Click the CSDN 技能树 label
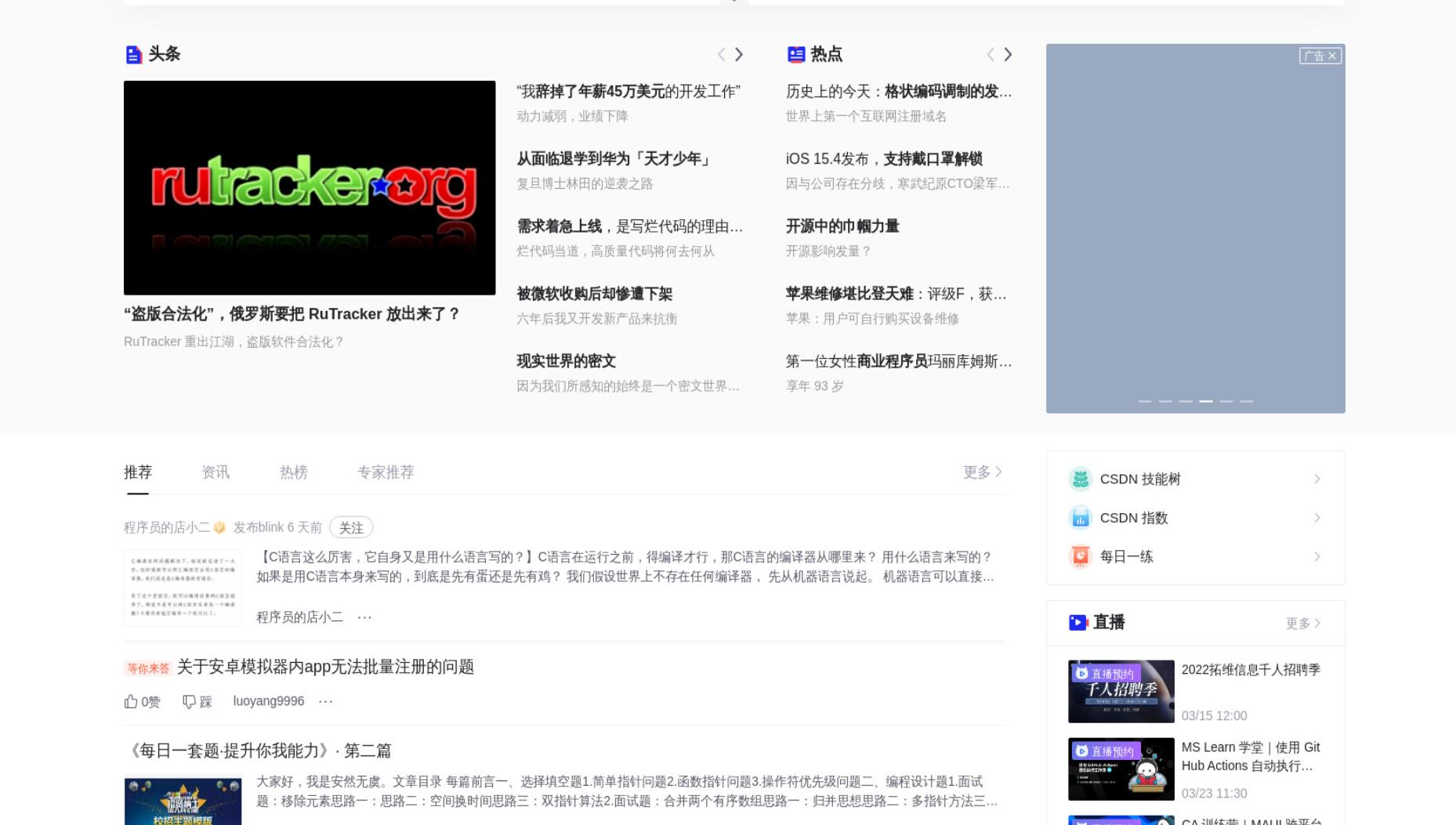The width and height of the screenshot is (1456, 825). [x=1140, y=479]
